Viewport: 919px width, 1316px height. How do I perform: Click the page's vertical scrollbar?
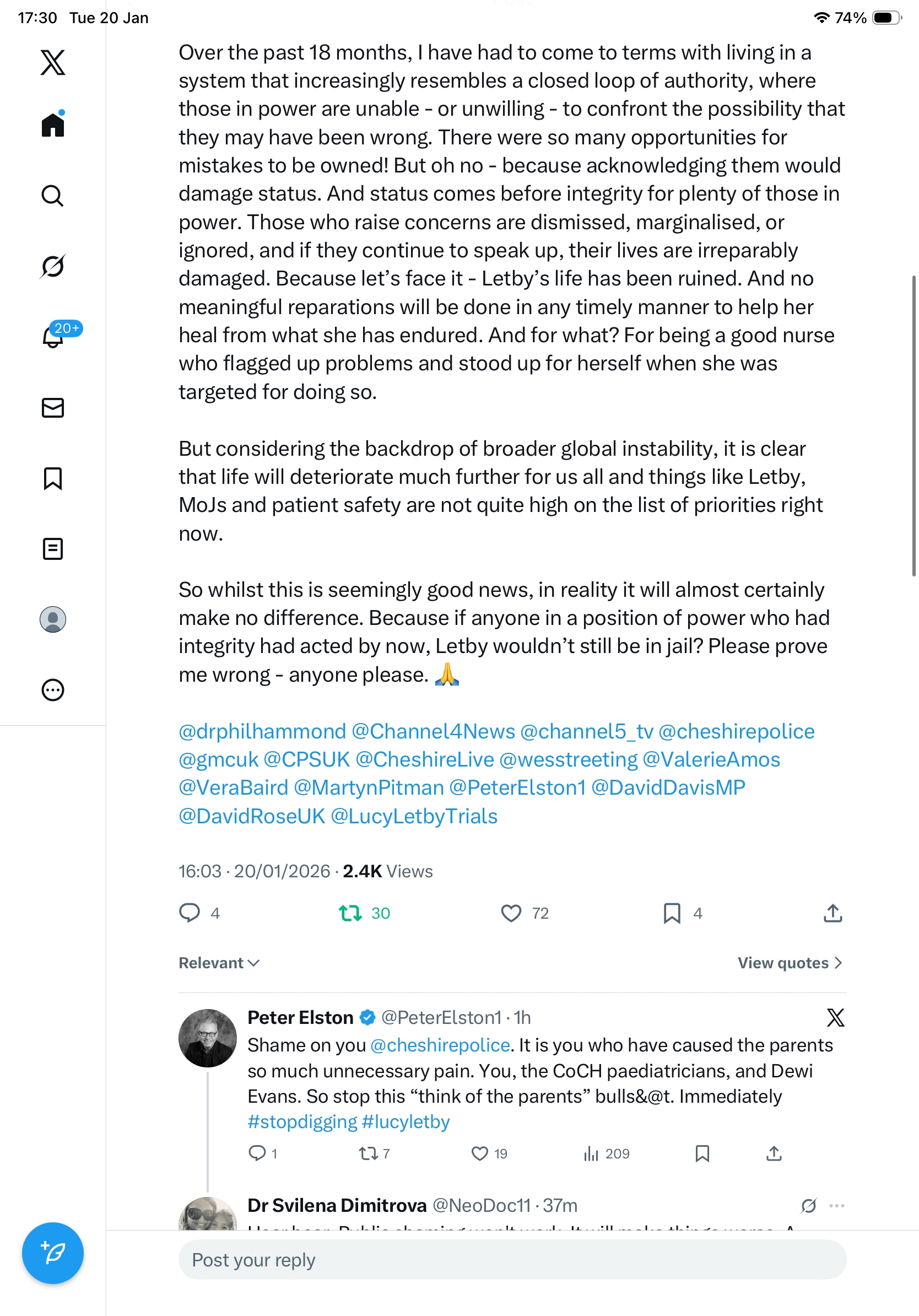[914, 425]
